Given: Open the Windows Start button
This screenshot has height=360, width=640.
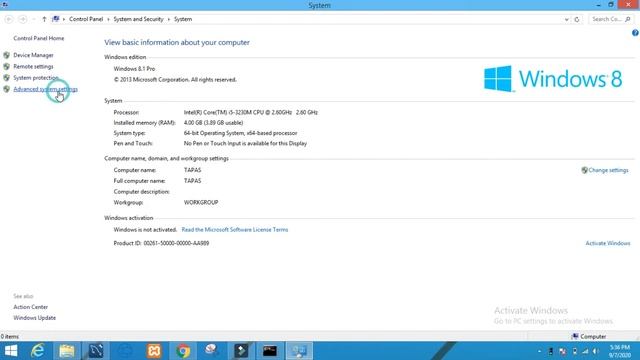Looking at the screenshot, I should [11, 351].
